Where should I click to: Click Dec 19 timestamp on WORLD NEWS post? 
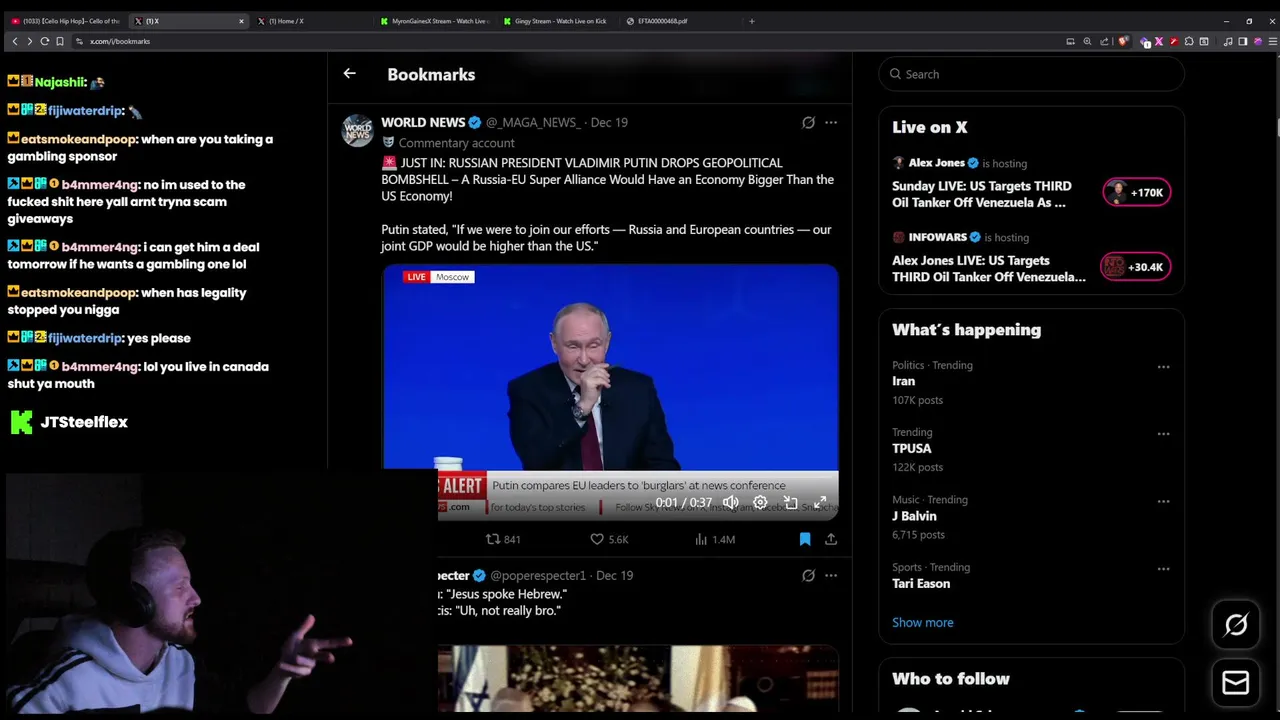tap(609, 122)
